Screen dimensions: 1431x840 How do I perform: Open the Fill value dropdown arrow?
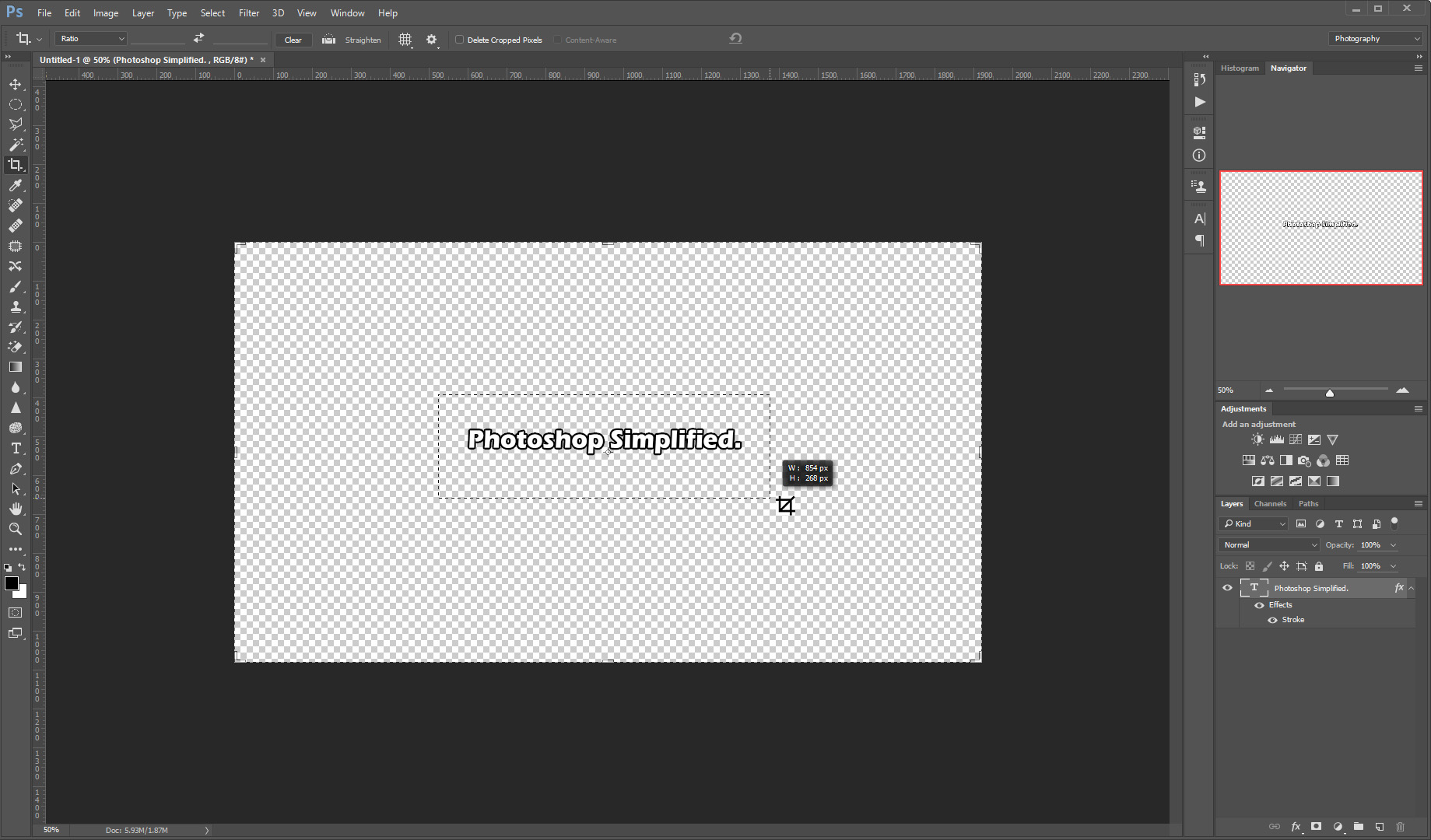[1394, 566]
